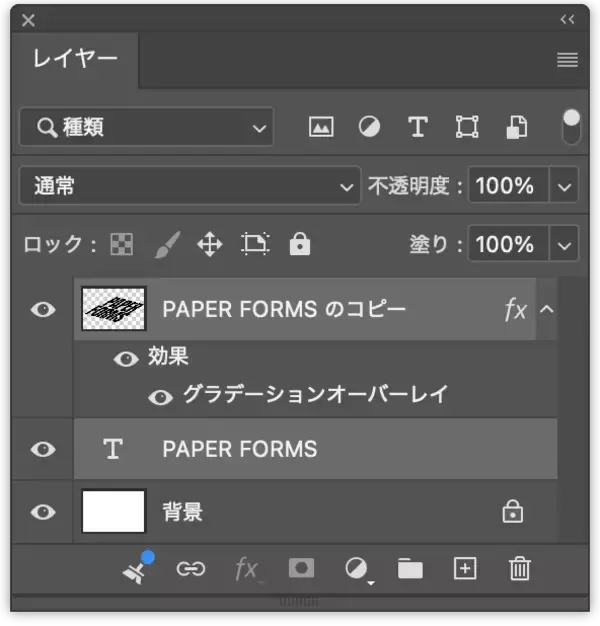600x626 pixels.
Task: Filter layers by adjustment layer type
Action: (x=369, y=127)
